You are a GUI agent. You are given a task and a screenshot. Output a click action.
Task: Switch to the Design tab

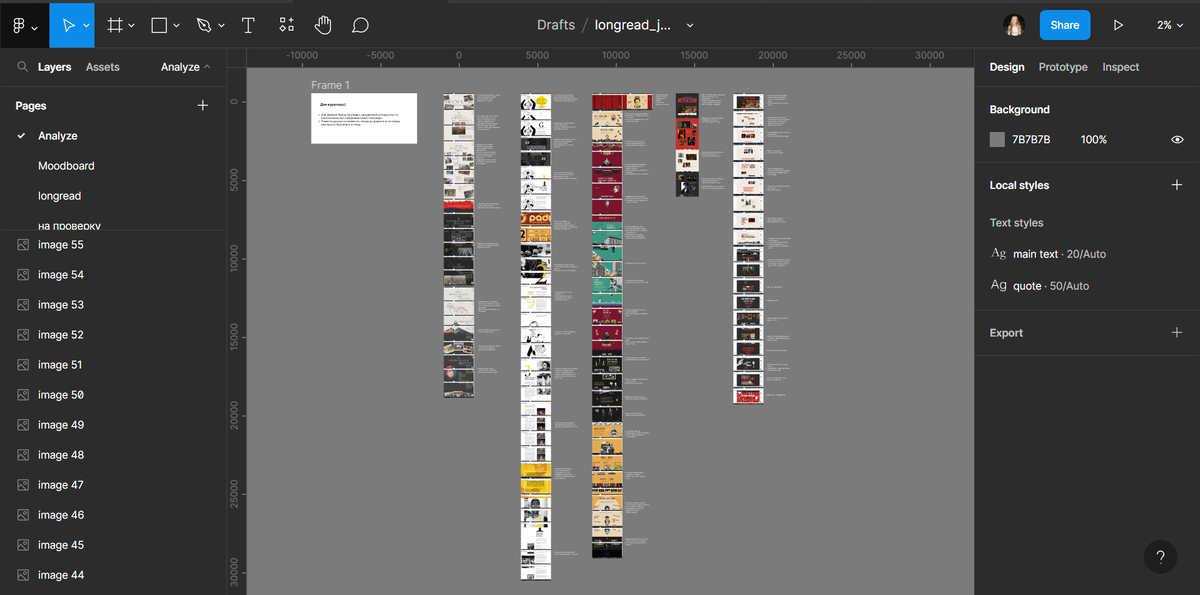point(1007,67)
